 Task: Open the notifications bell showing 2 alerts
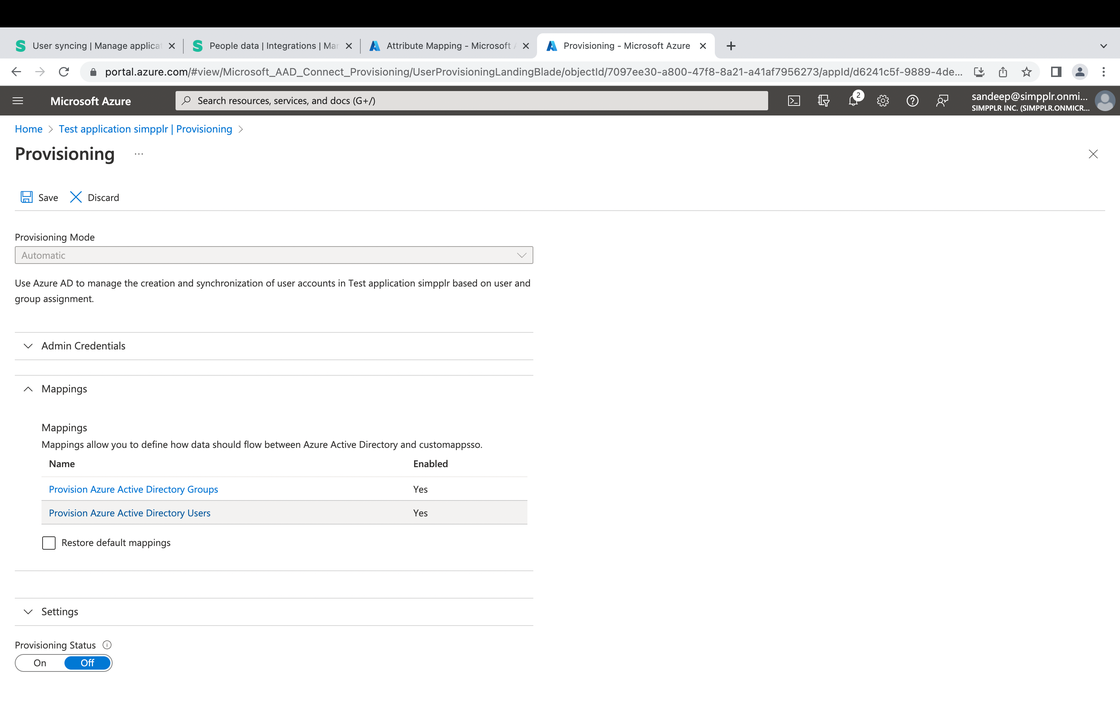point(853,100)
